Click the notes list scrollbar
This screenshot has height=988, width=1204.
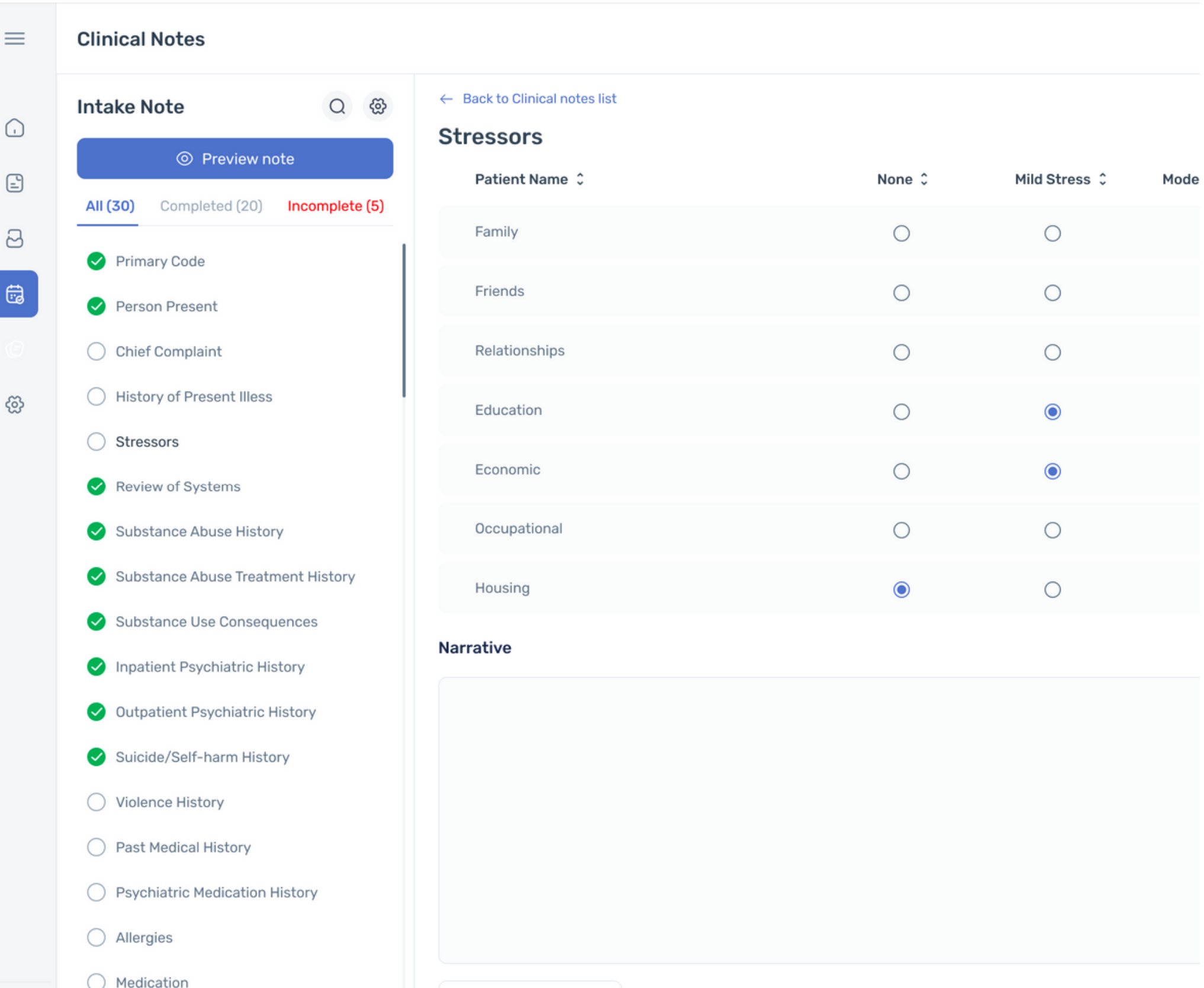click(404, 320)
